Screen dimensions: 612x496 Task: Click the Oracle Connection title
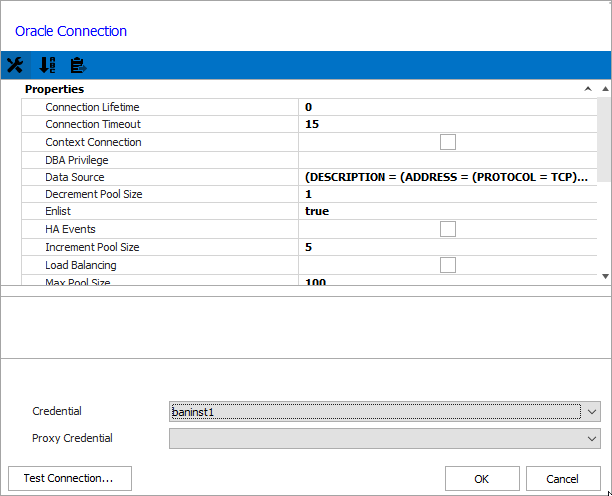coord(71,31)
